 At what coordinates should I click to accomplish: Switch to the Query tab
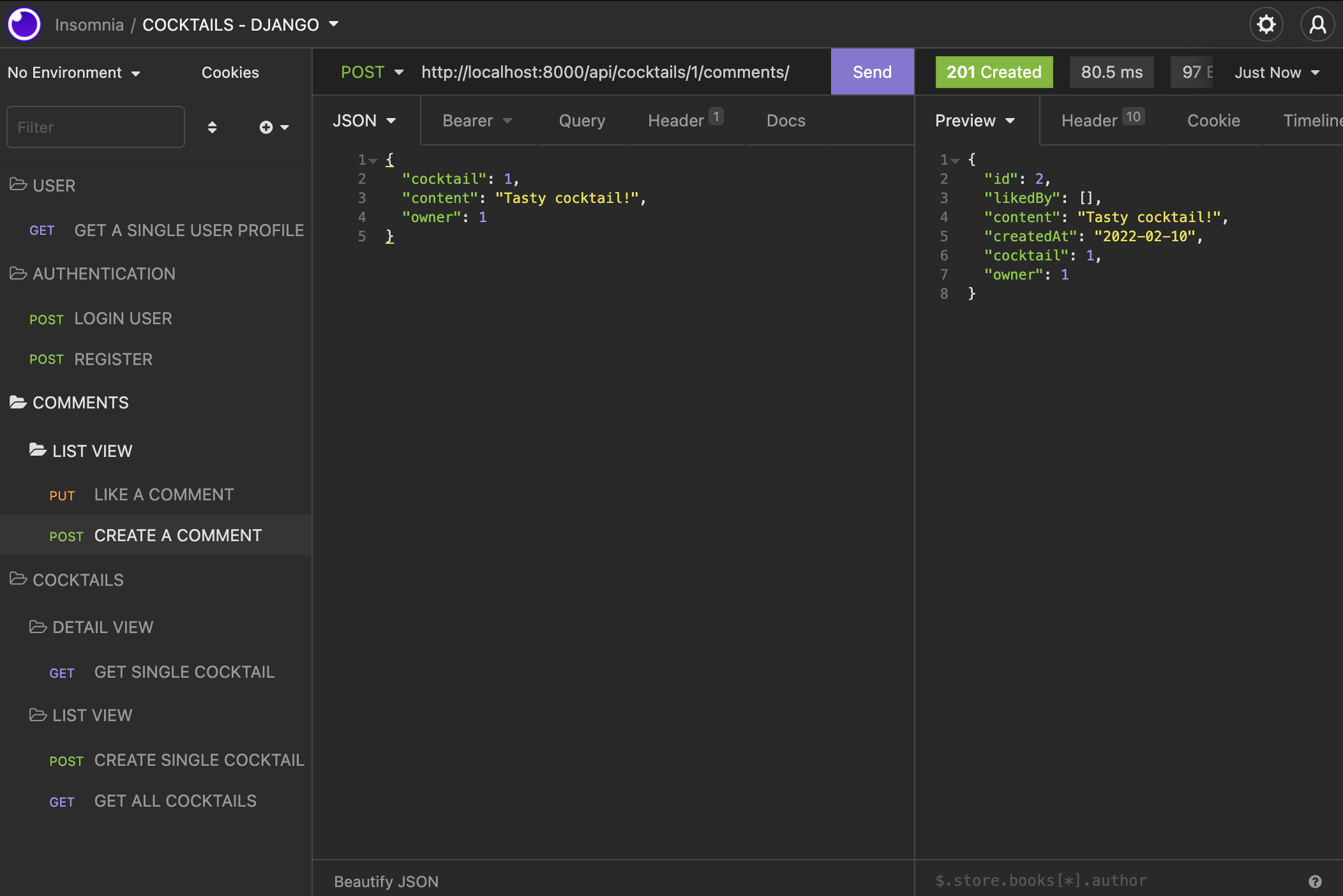tap(581, 121)
